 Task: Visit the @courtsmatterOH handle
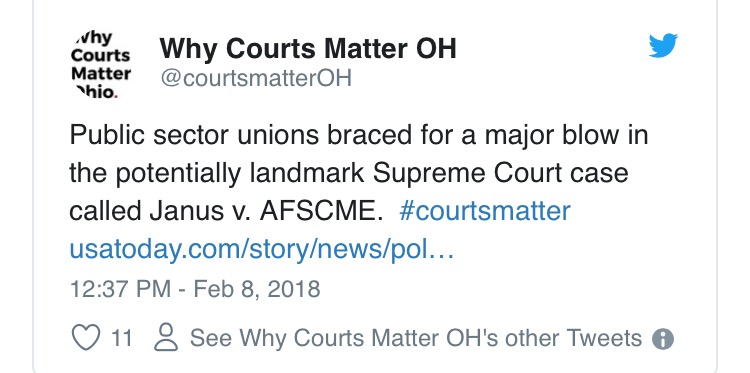pyautogui.click(x=256, y=78)
